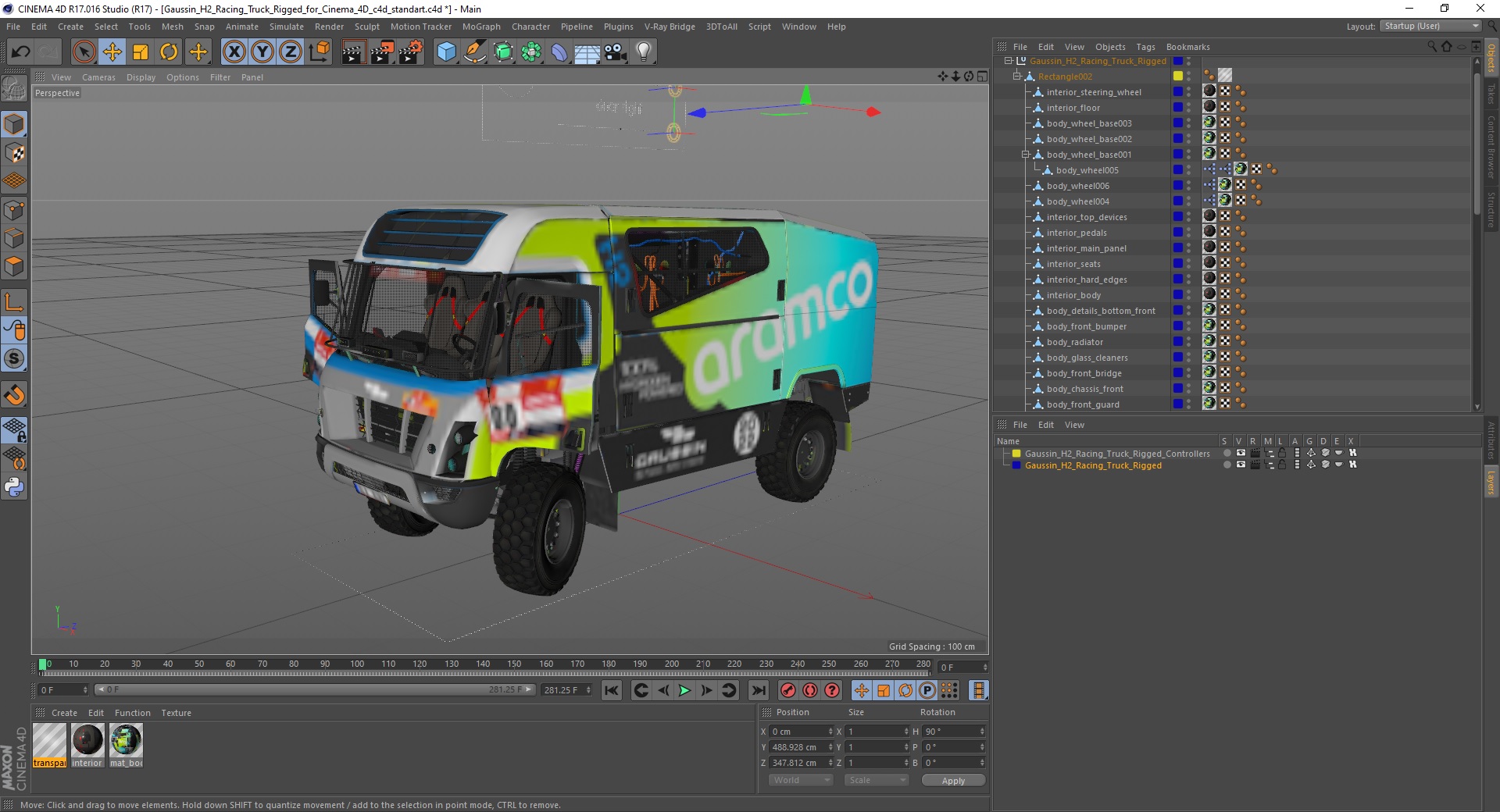Image resolution: width=1500 pixels, height=812 pixels.
Task: Switch to Texture mode in sidebar
Action: (14, 153)
